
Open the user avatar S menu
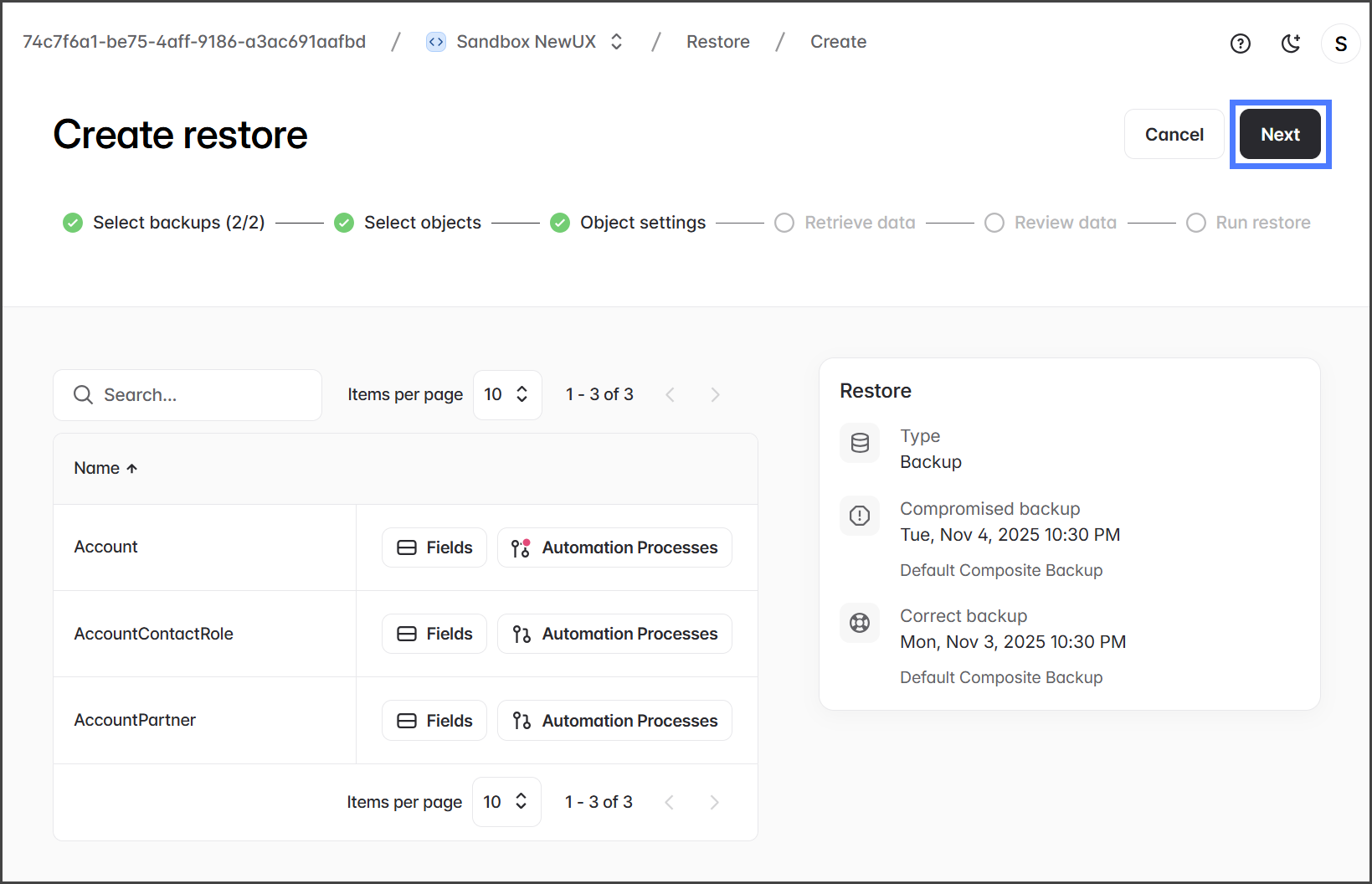1340,44
